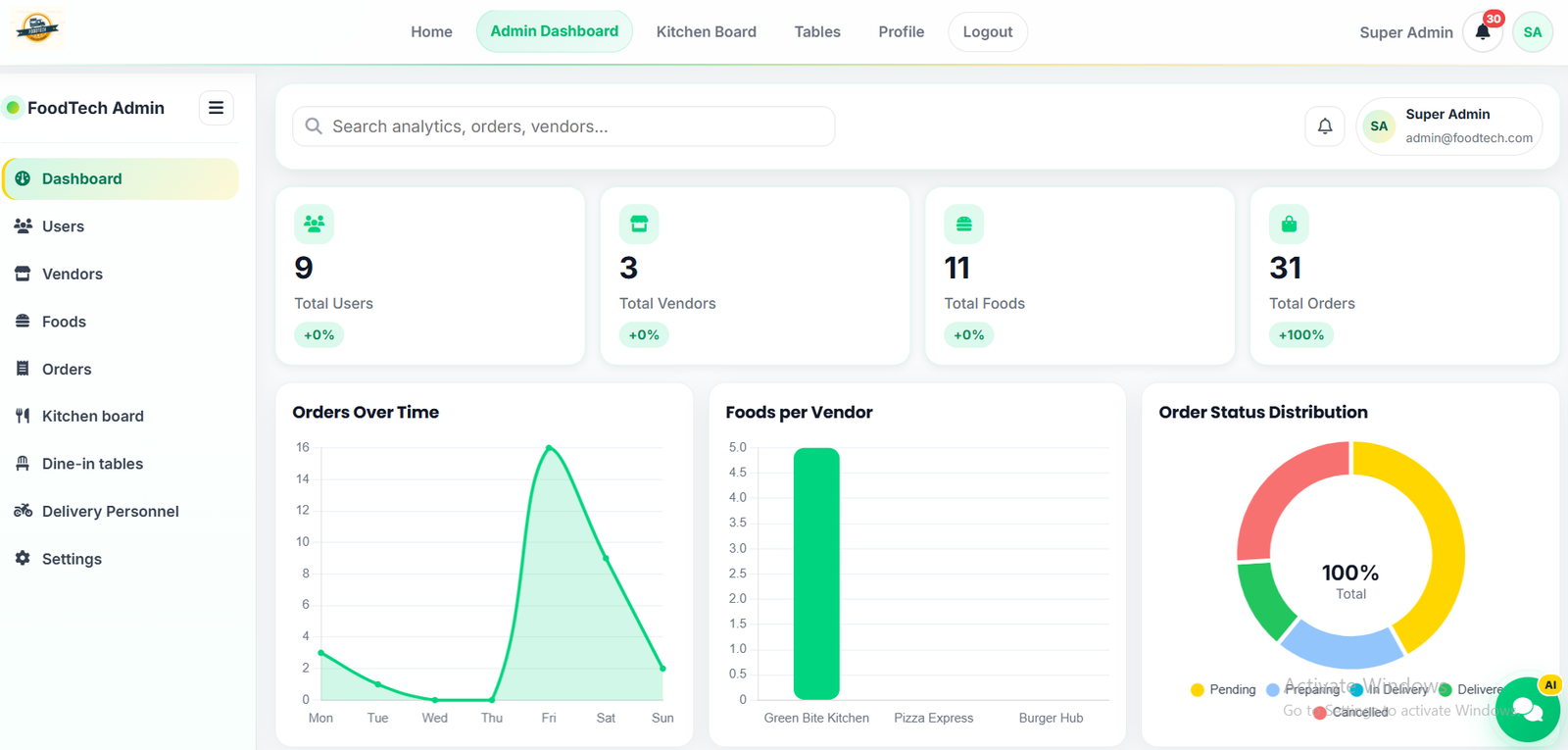Click the Total Vendors store icon
Viewport: 1568px width, 750px height.
pos(639,225)
